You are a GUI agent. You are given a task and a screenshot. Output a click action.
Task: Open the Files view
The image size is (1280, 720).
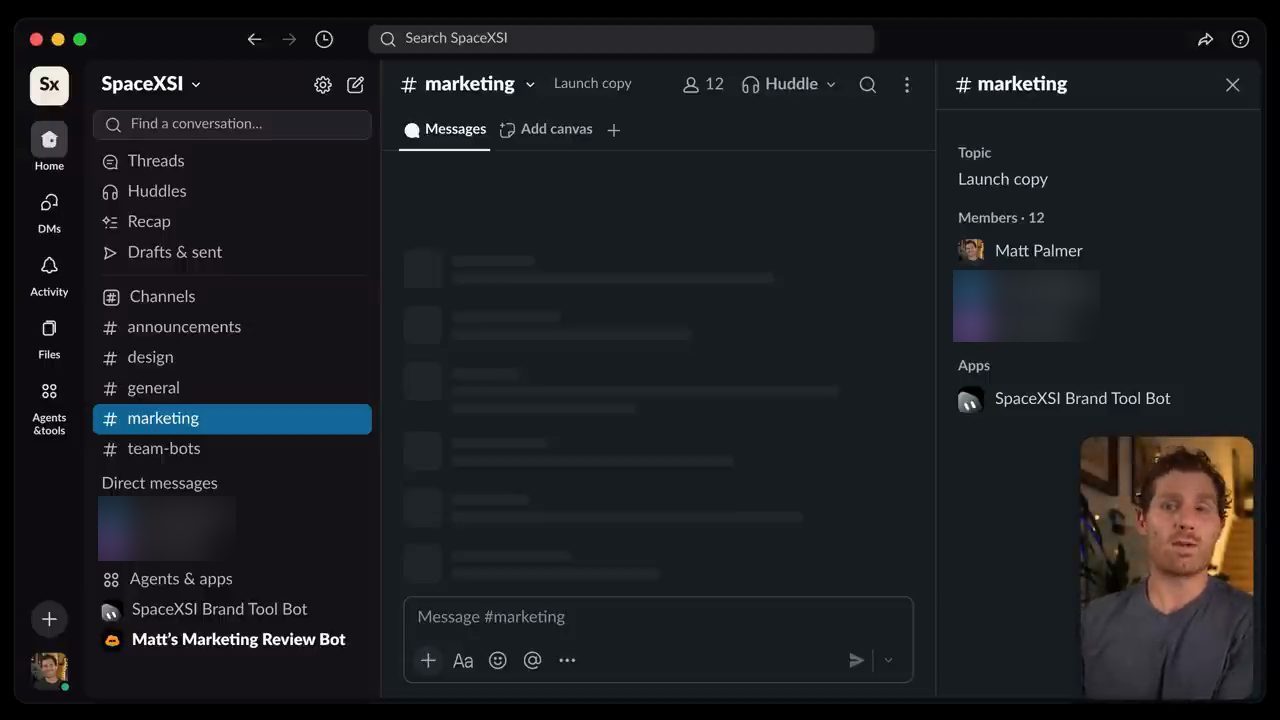(x=49, y=339)
